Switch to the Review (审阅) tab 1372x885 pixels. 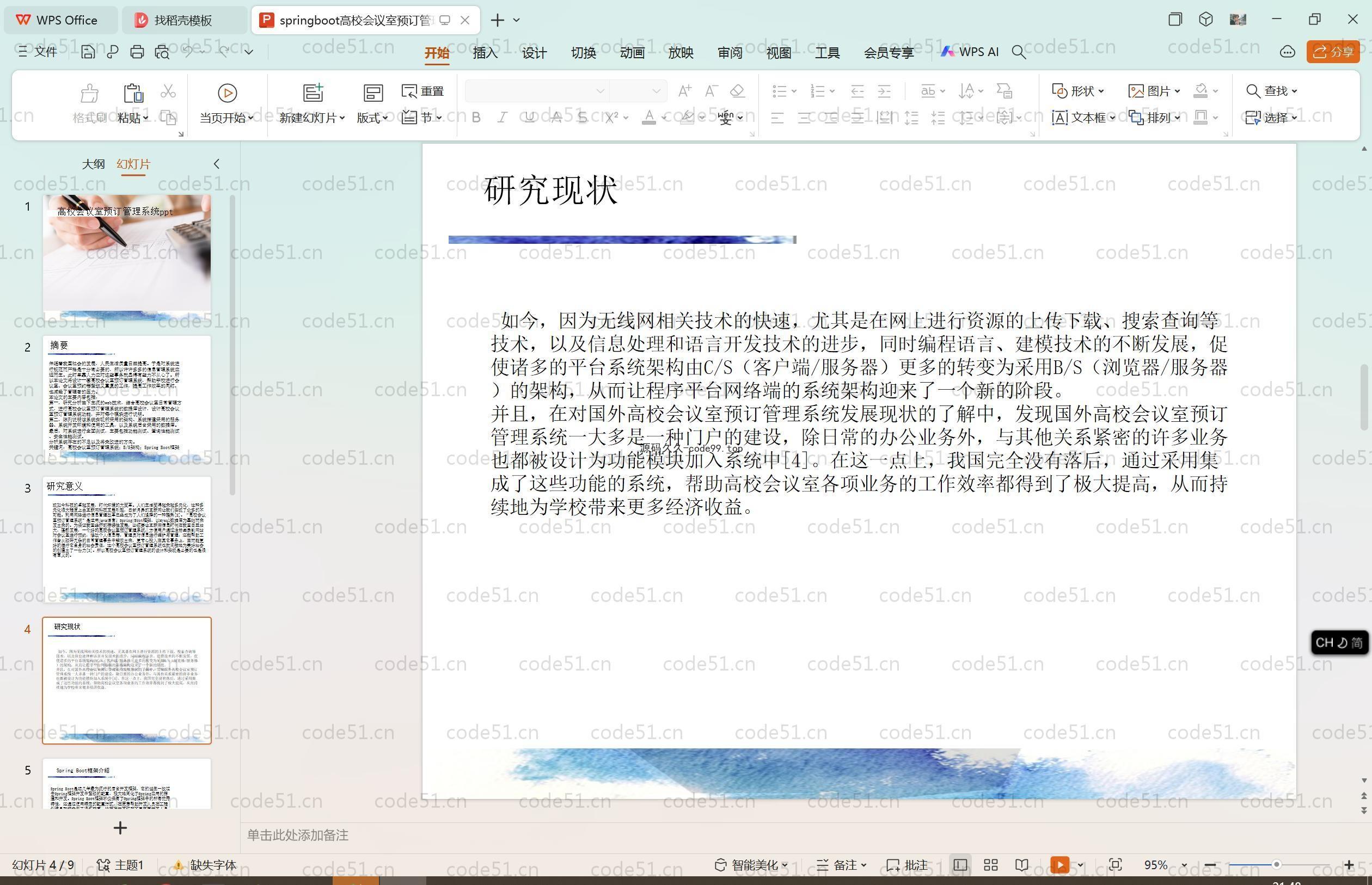pos(730,53)
